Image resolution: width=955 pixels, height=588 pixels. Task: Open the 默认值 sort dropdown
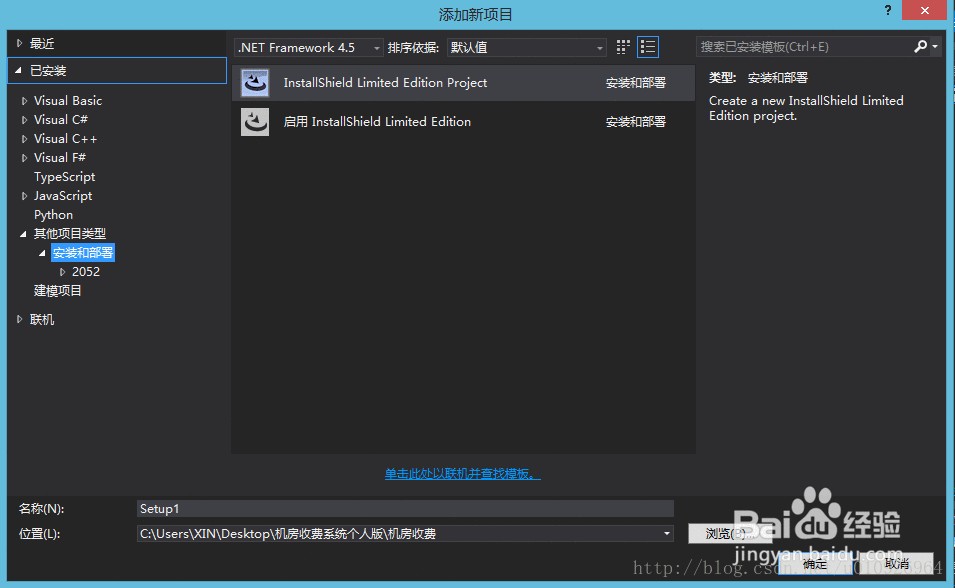pyautogui.click(x=526, y=48)
